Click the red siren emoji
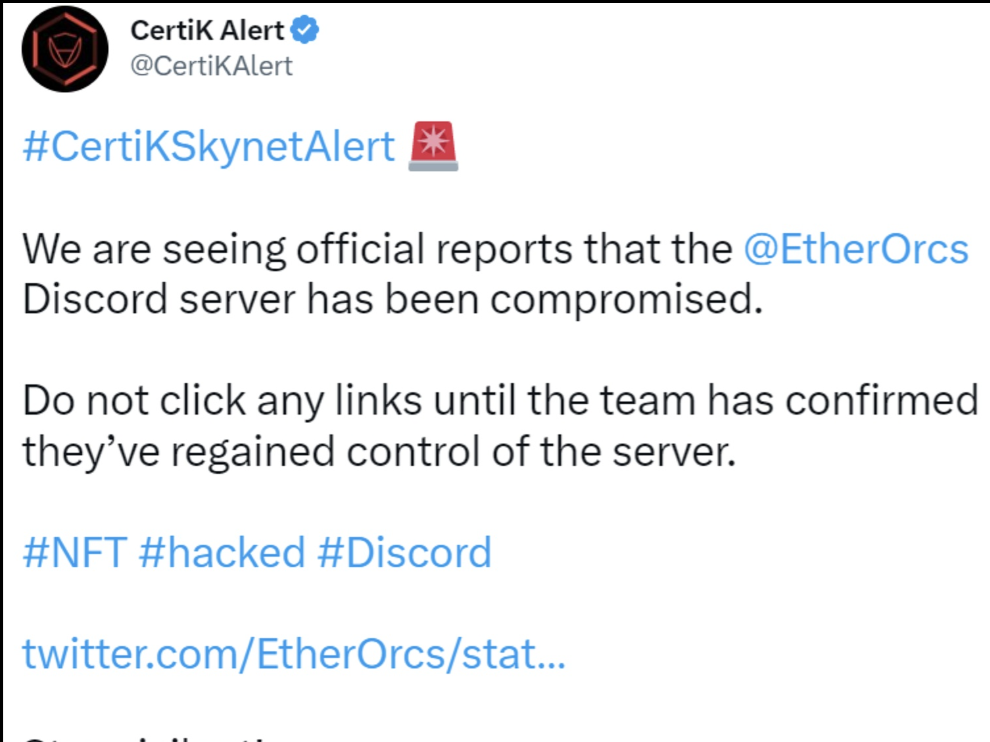This screenshot has width=990, height=742. (x=433, y=147)
